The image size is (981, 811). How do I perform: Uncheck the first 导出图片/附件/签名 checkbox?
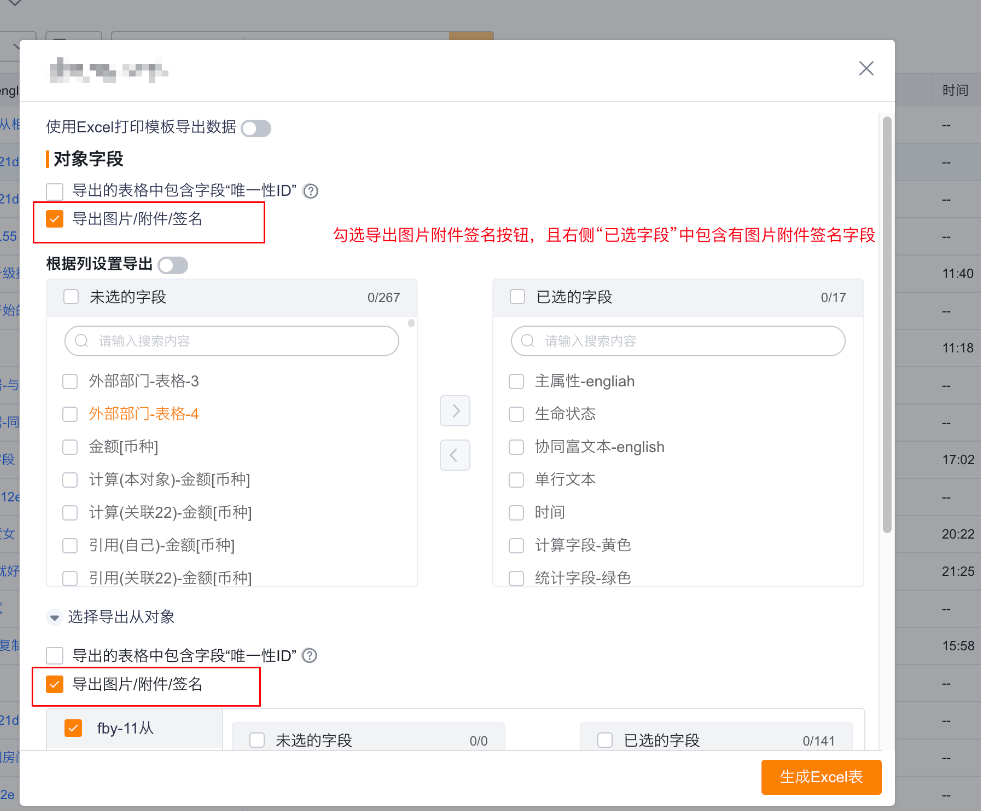point(55,219)
